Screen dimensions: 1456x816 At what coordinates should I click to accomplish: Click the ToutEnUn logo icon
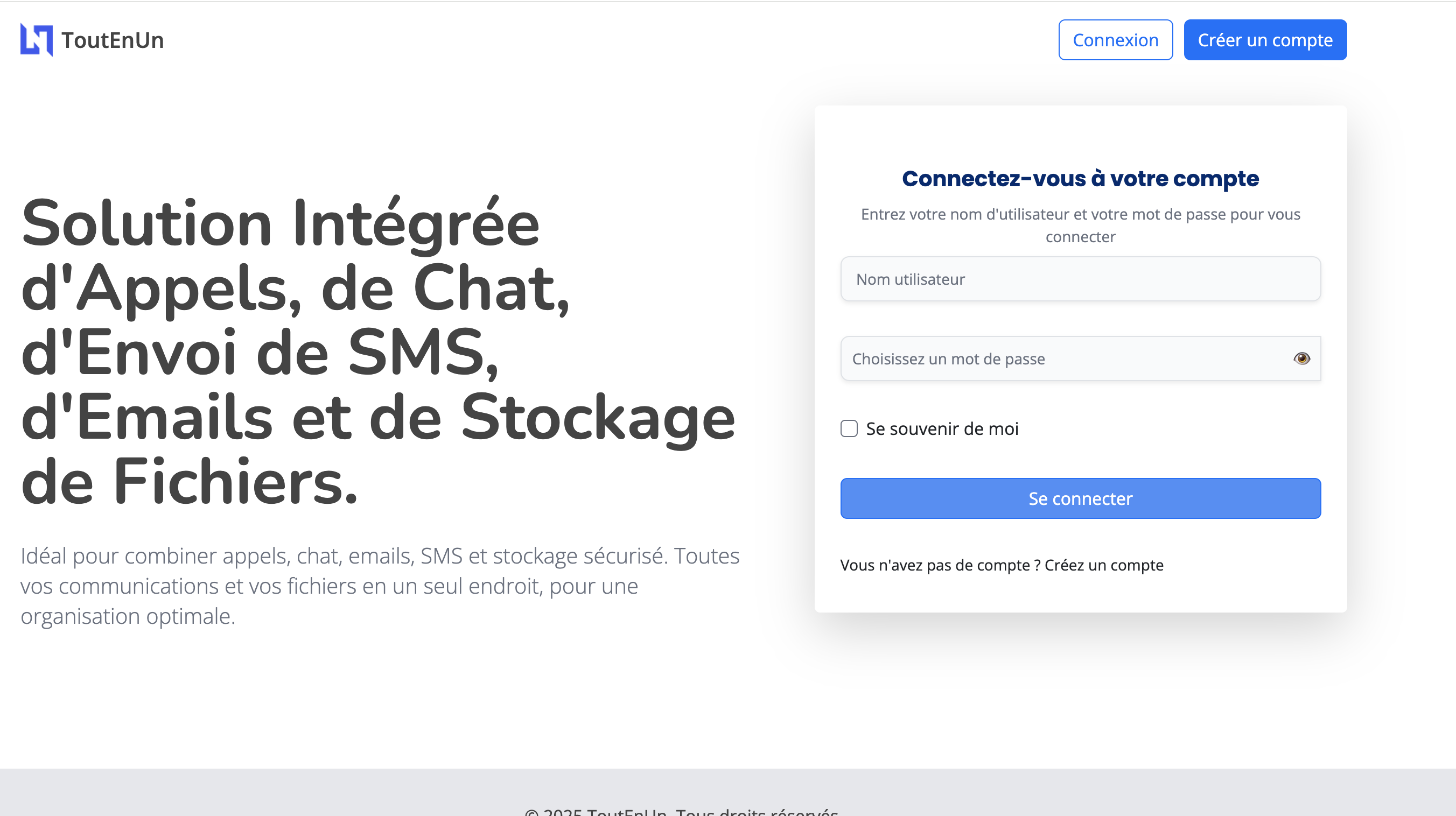coord(37,40)
